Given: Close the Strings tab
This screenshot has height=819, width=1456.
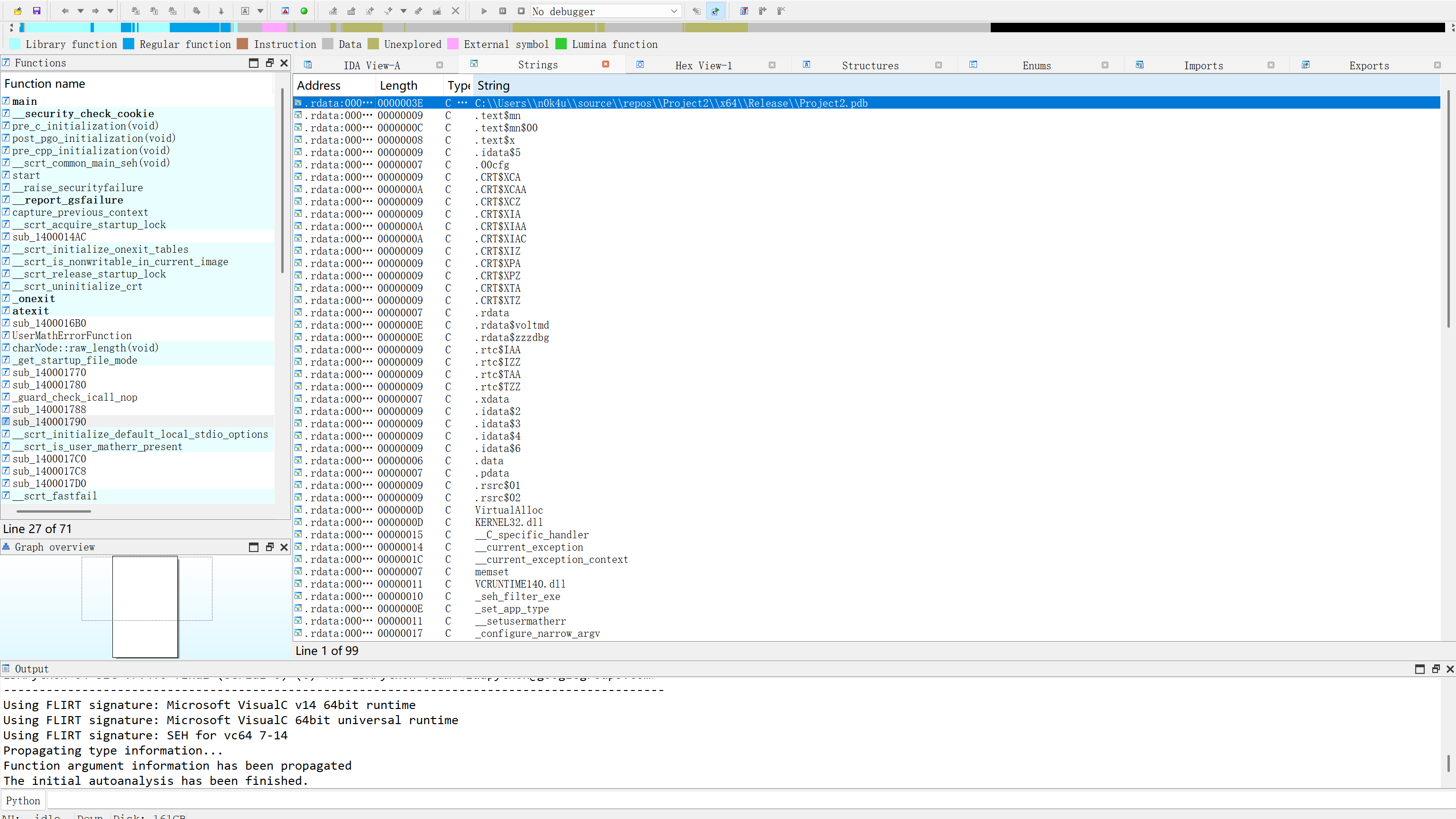Looking at the screenshot, I should [x=605, y=64].
